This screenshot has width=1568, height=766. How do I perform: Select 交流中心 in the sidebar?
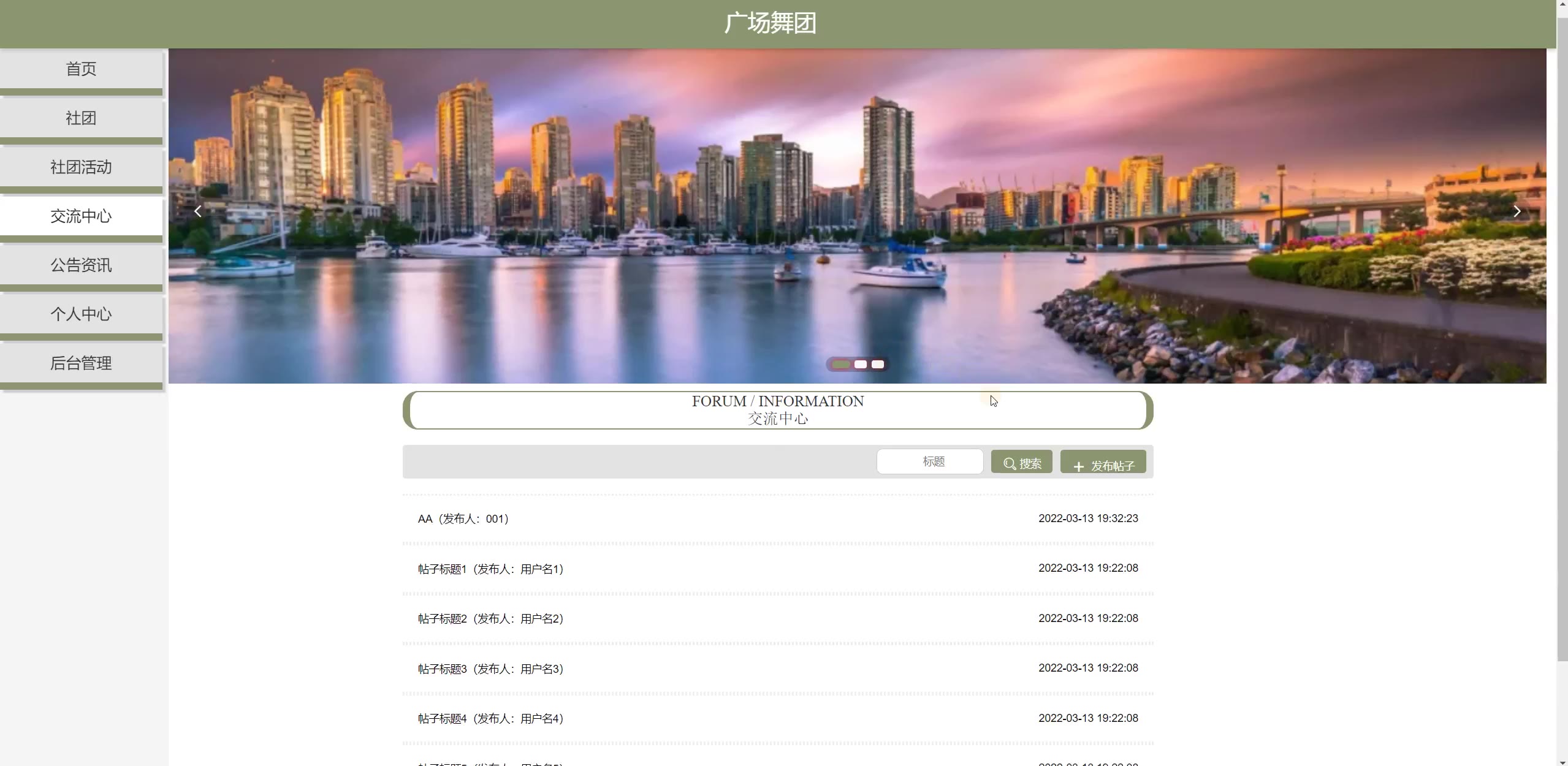tap(81, 216)
